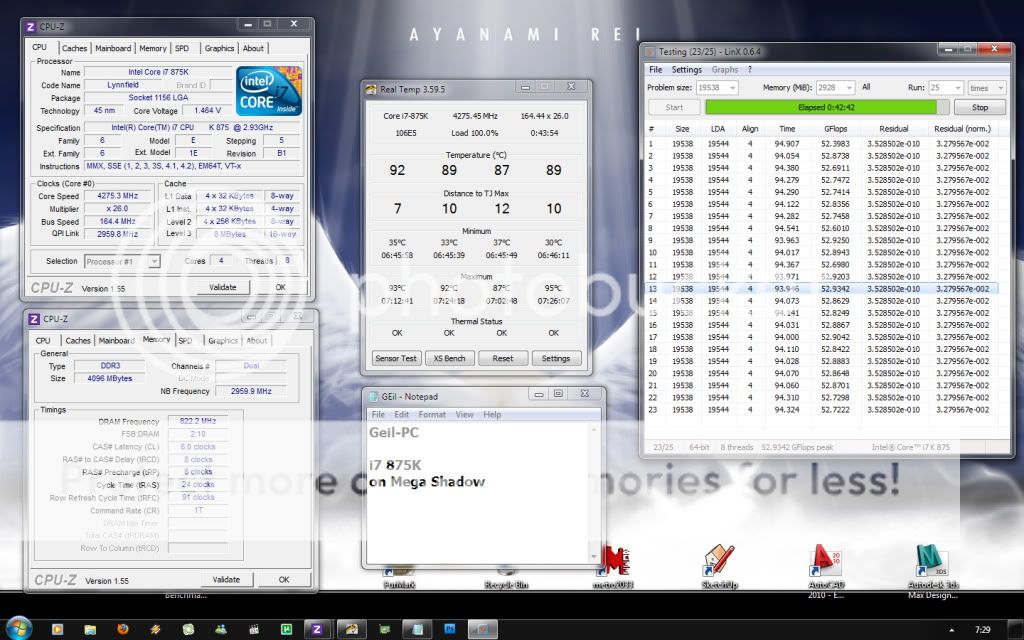Click Reset in Real Temp

pos(503,359)
